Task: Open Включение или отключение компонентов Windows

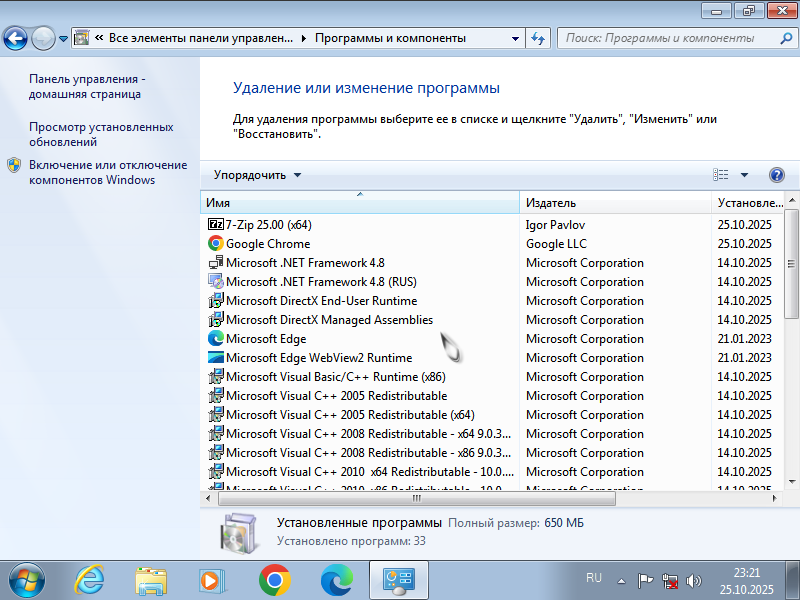Action: (x=107, y=172)
